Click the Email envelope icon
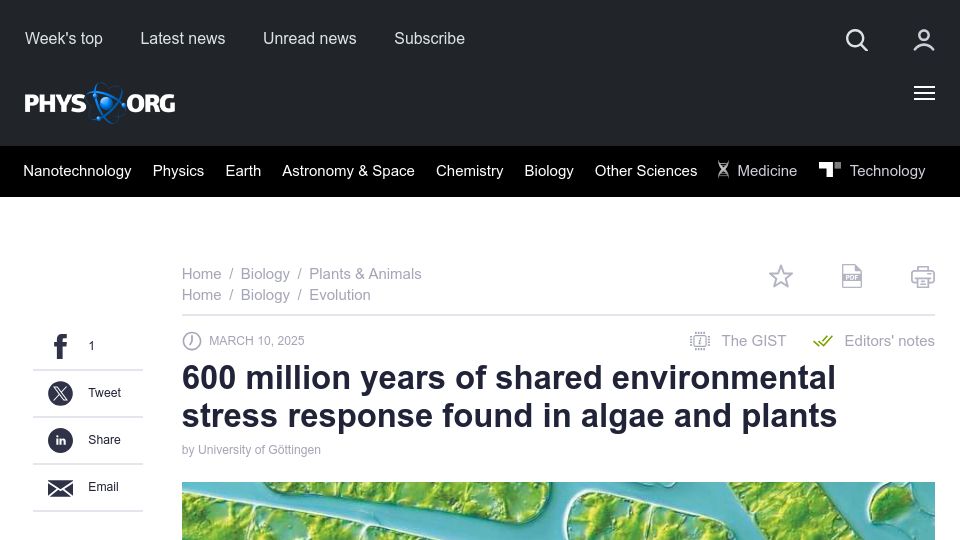Screen dimensions: 960x540 pos(60,488)
